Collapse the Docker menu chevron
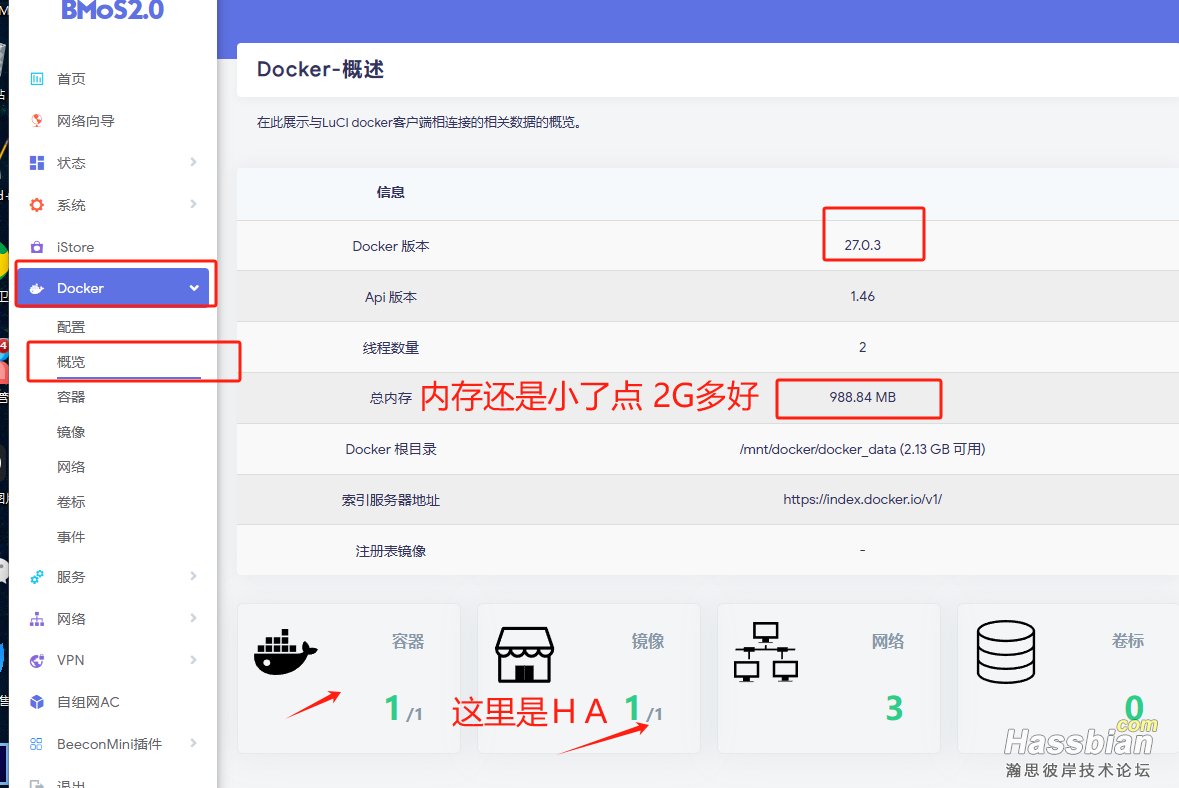Image resolution: width=1179 pixels, height=788 pixels. [x=194, y=288]
